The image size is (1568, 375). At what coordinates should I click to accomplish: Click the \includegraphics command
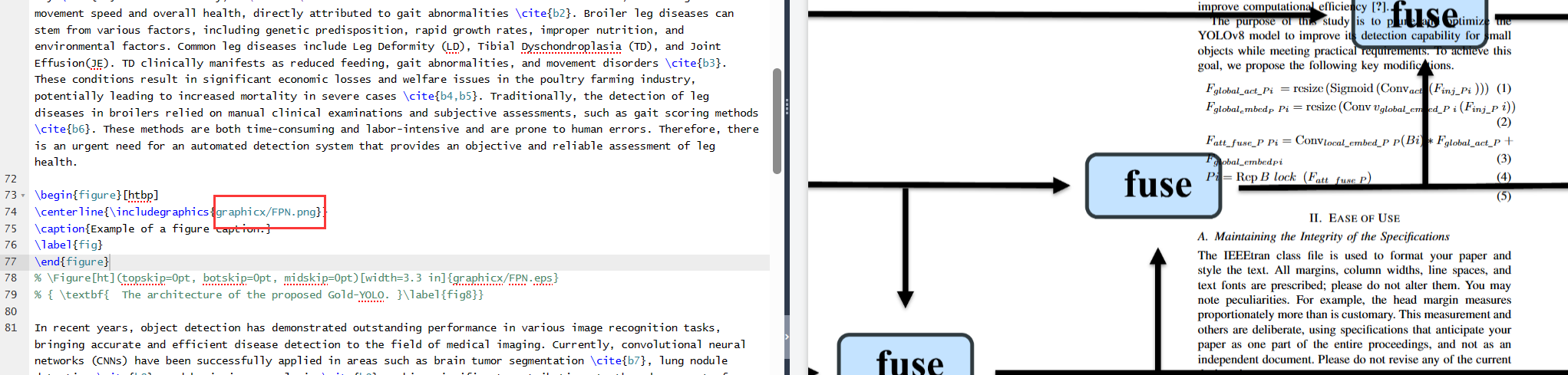point(160,212)
